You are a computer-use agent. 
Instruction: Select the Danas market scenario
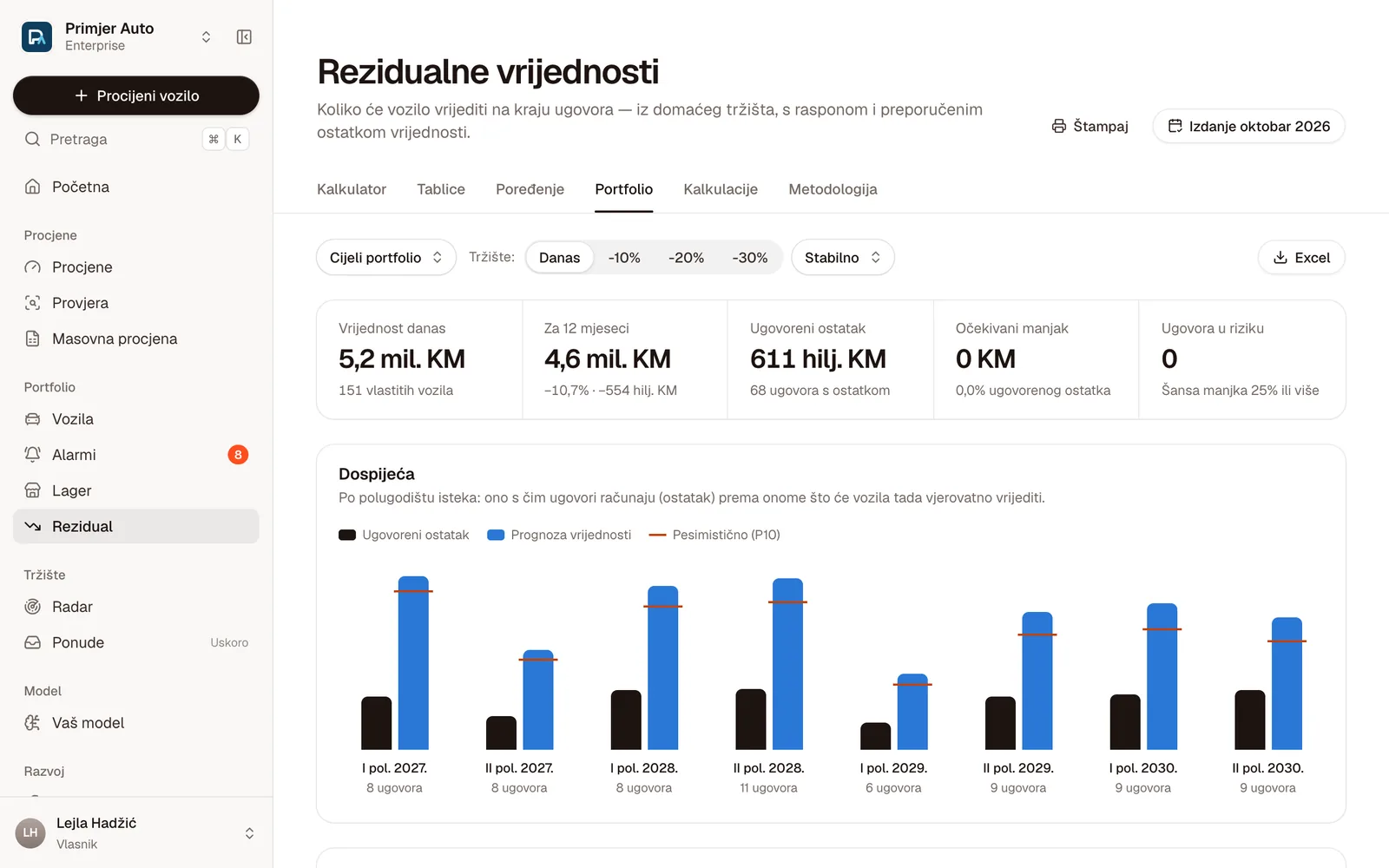(559, 258)
